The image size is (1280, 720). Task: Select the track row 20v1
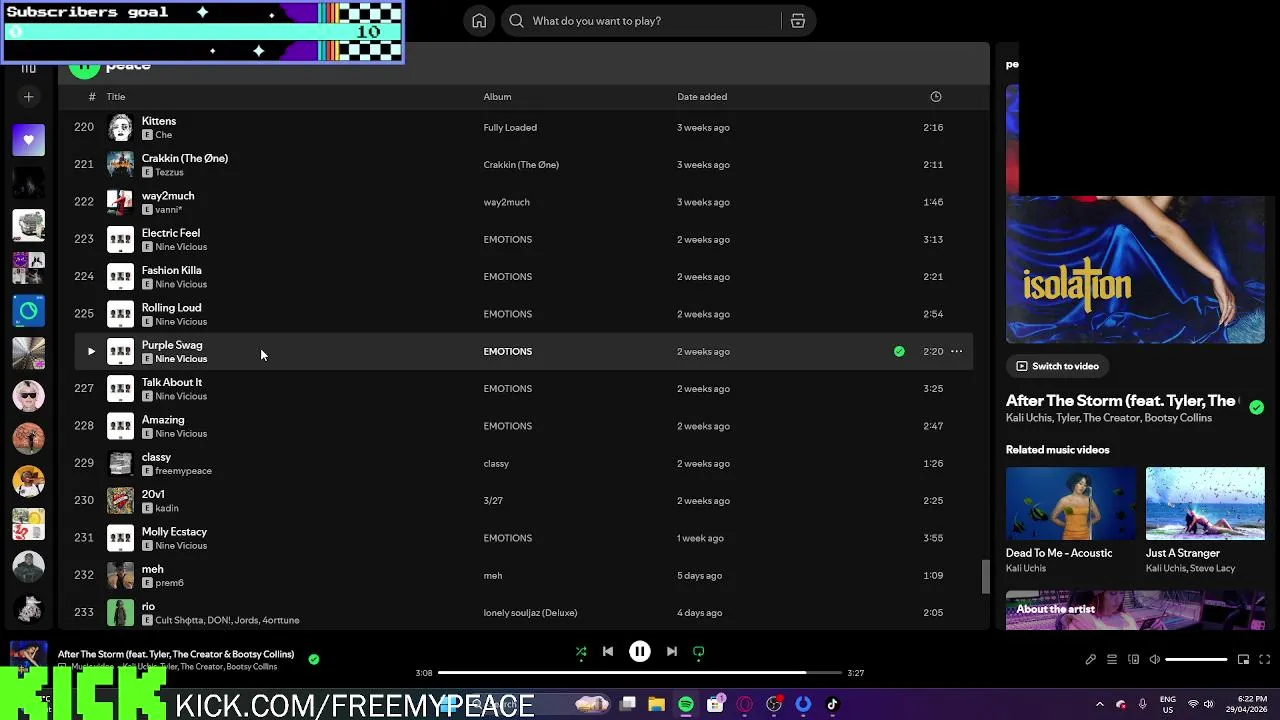pos(524,501)
